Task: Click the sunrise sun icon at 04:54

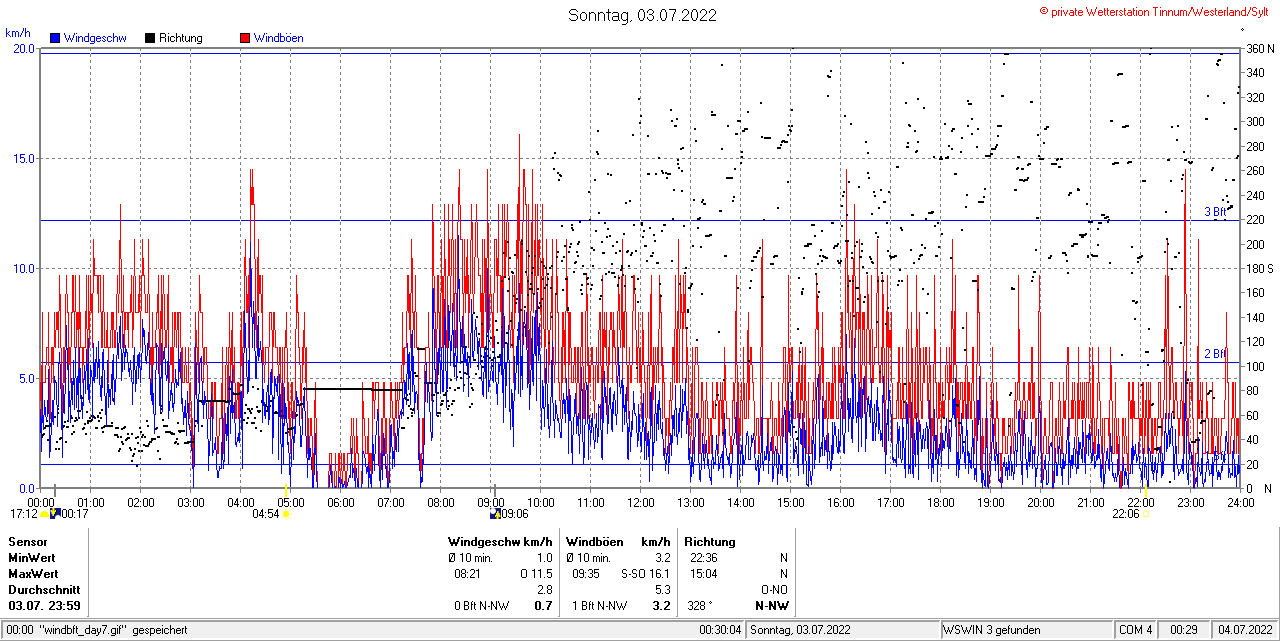Action: (286, 514)
